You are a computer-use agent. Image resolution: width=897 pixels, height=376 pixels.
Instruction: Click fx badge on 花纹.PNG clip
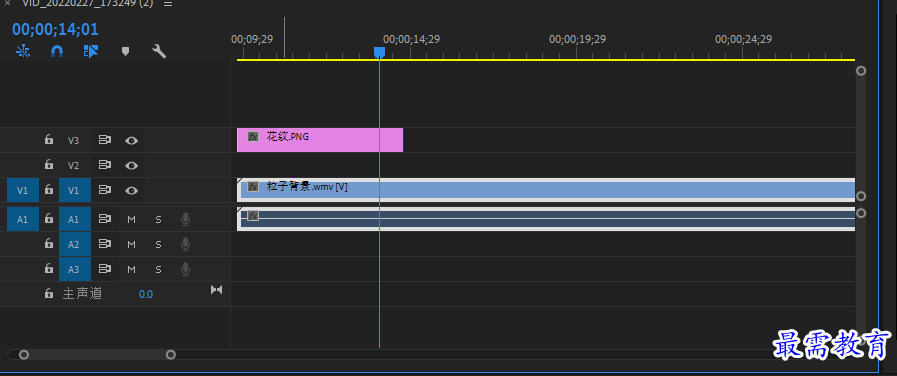[x=253, y=137]
